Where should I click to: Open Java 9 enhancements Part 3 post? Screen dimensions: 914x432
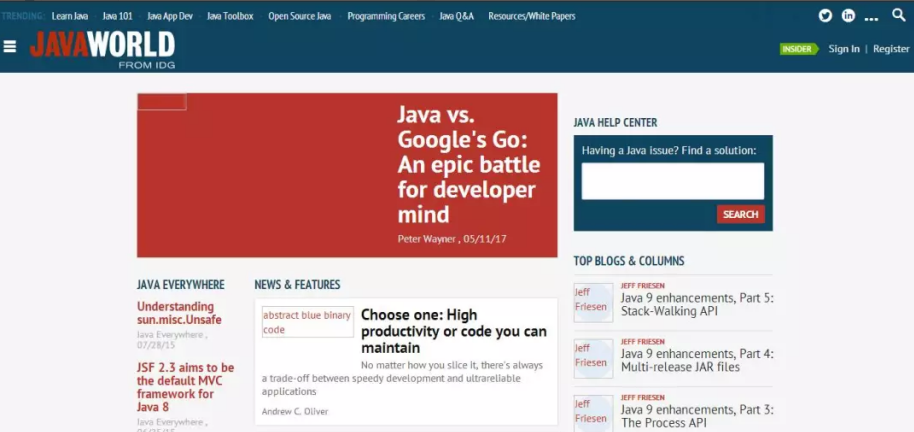coord(697,416)
